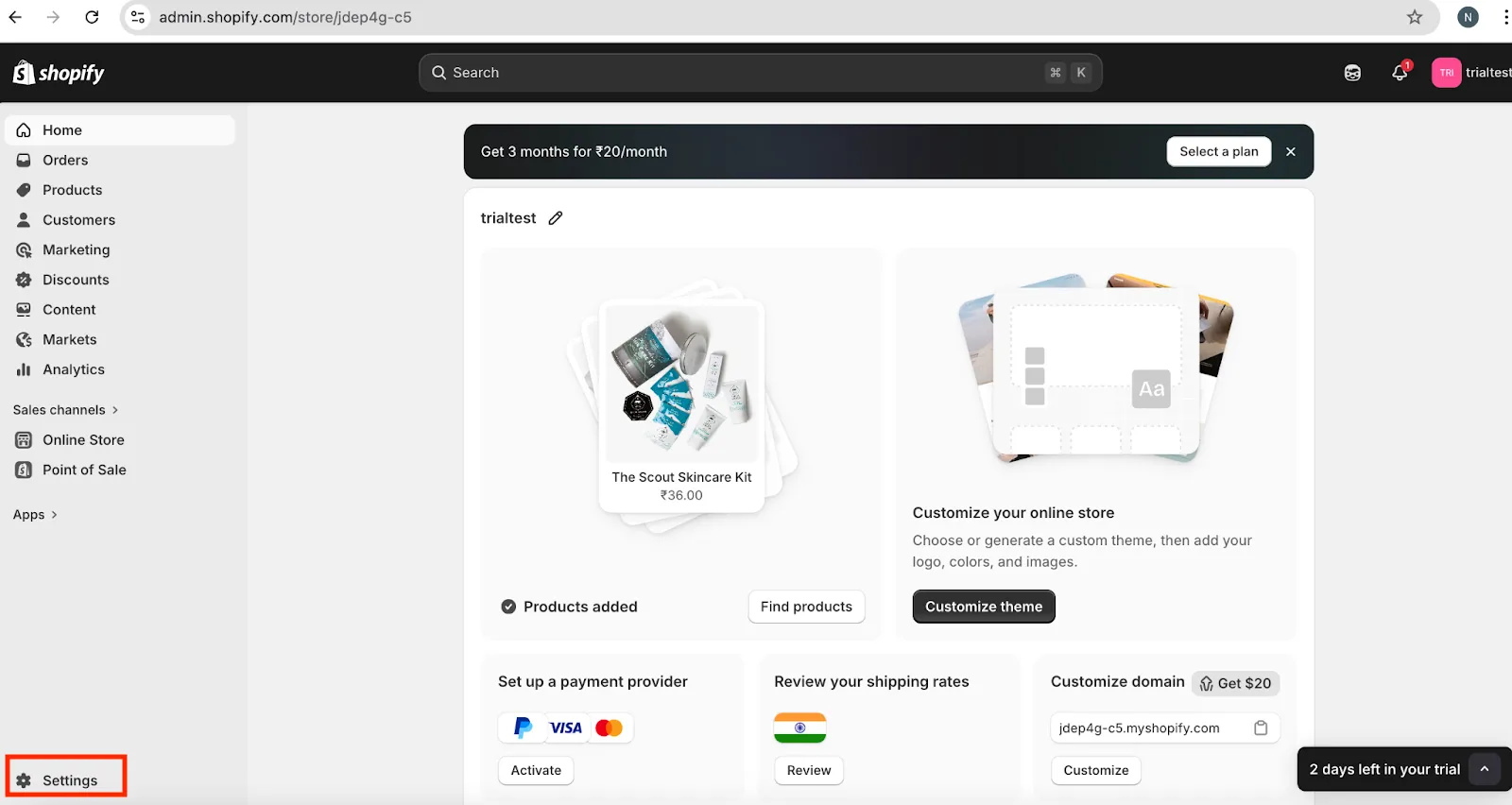Open Markets in sidebar
The width and height of the screenshot is (1512, 805).
[x=120, y=340]
